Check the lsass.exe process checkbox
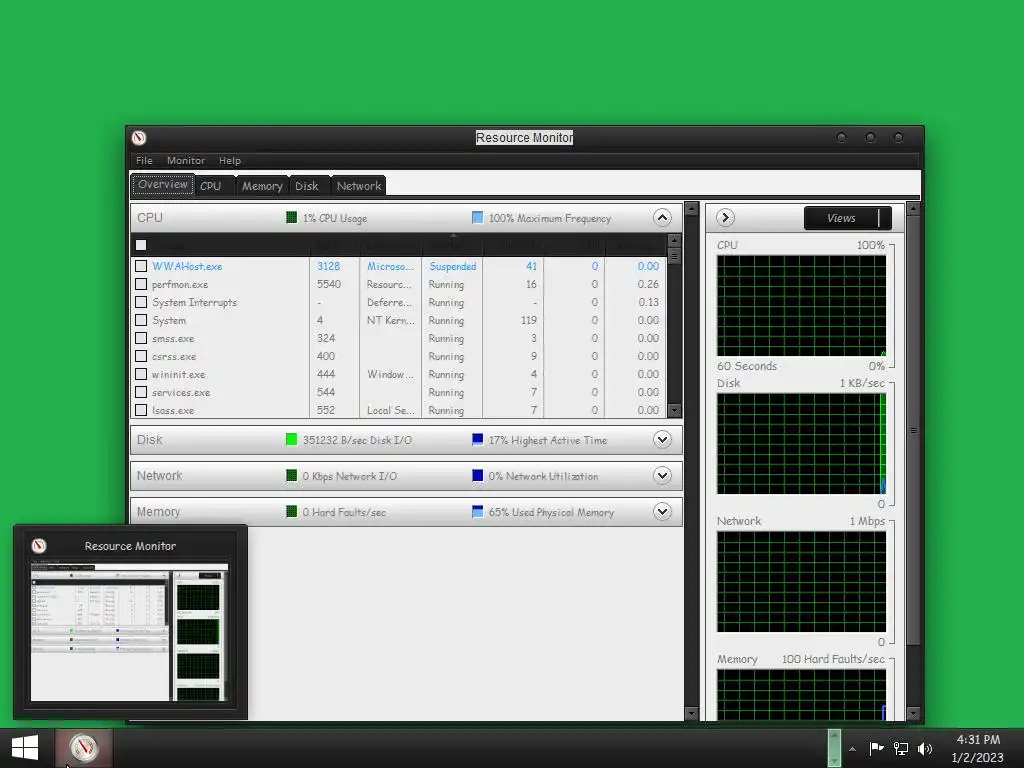The image size is (1024, 768). [x=140, y=410]
